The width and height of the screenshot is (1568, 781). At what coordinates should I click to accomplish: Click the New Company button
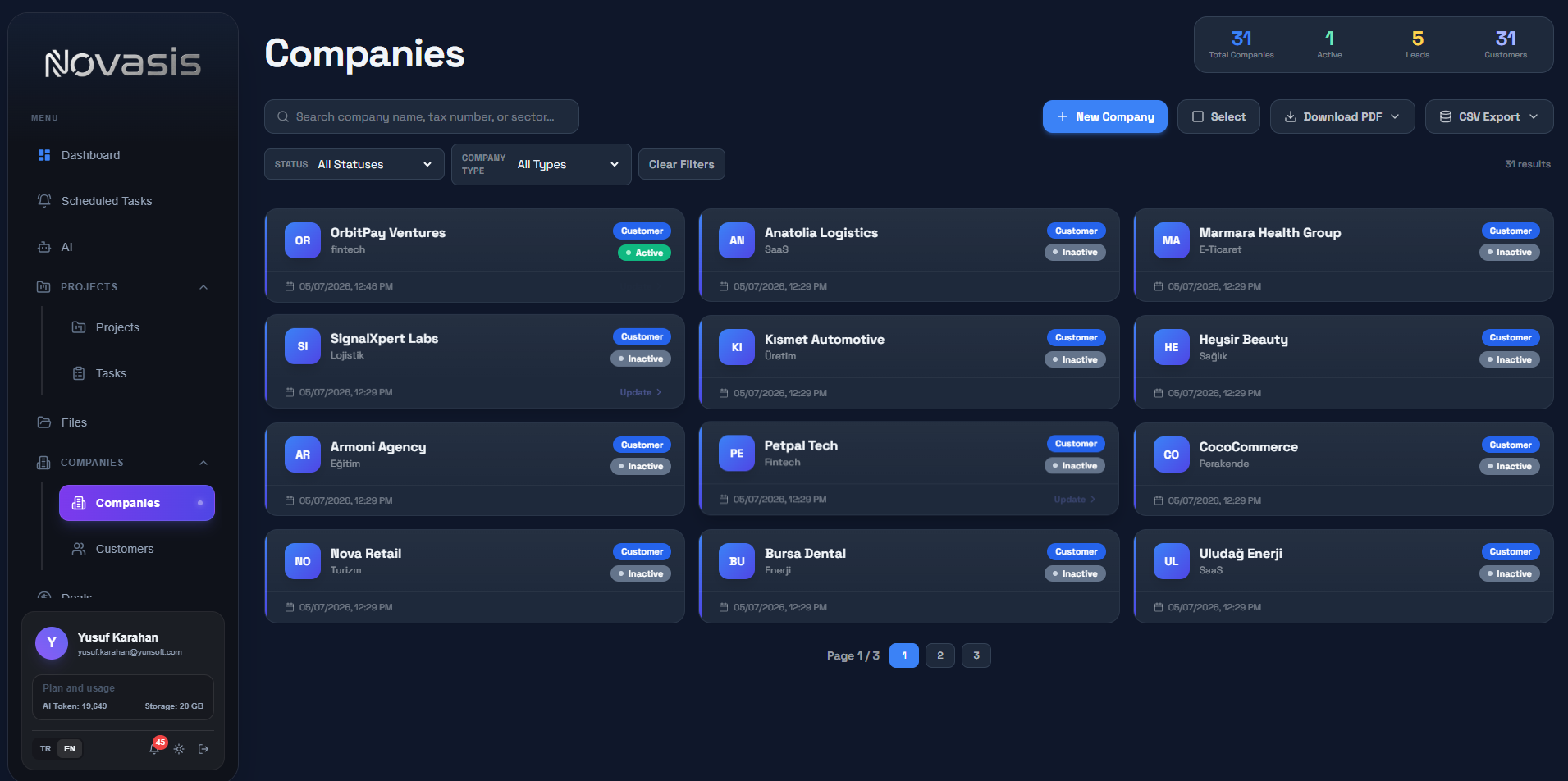[1105, 116]
